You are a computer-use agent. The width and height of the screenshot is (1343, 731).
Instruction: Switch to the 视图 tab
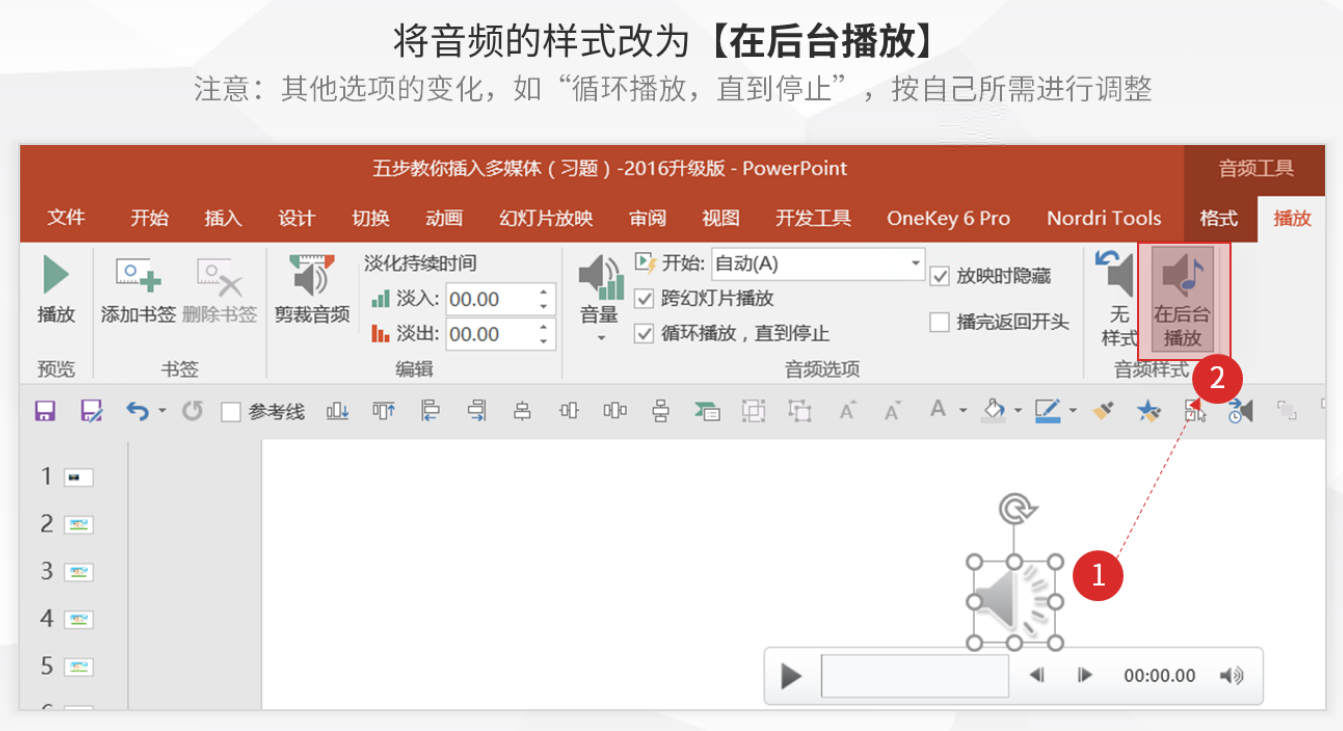(x=721, y=218)
